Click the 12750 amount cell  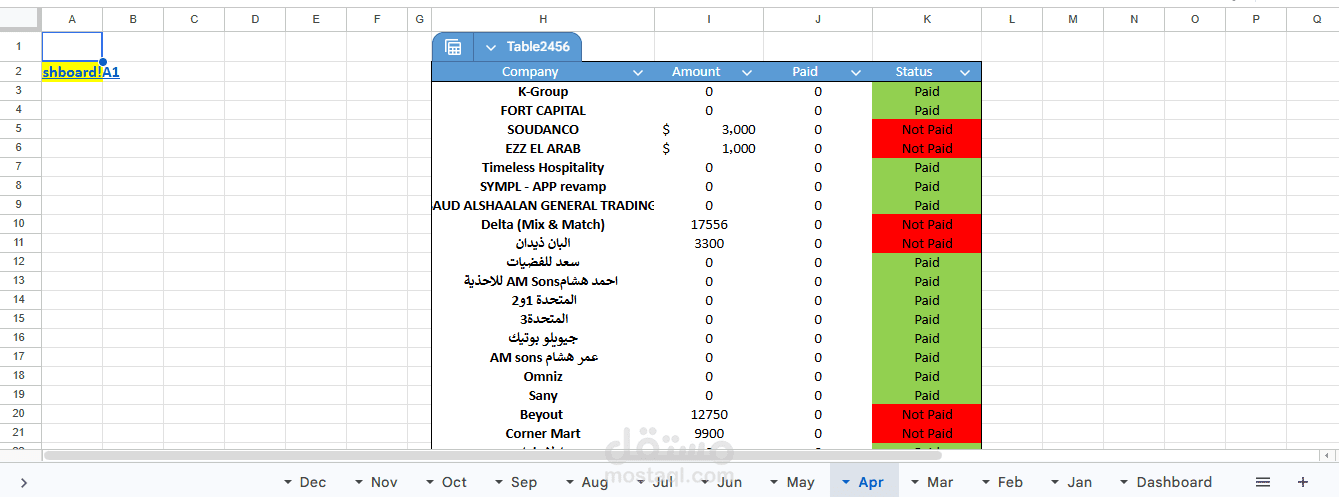pyautogui.click(x=709, y=414)
